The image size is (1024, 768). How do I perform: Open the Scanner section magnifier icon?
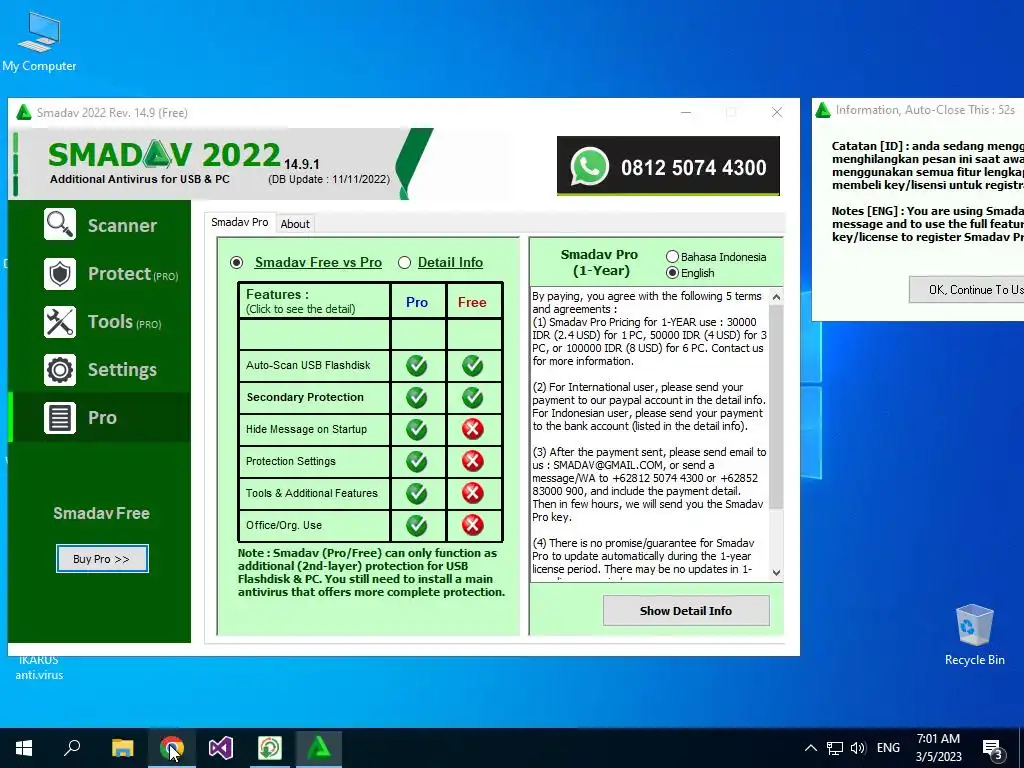pyautogui.click(x=59, y=225)
